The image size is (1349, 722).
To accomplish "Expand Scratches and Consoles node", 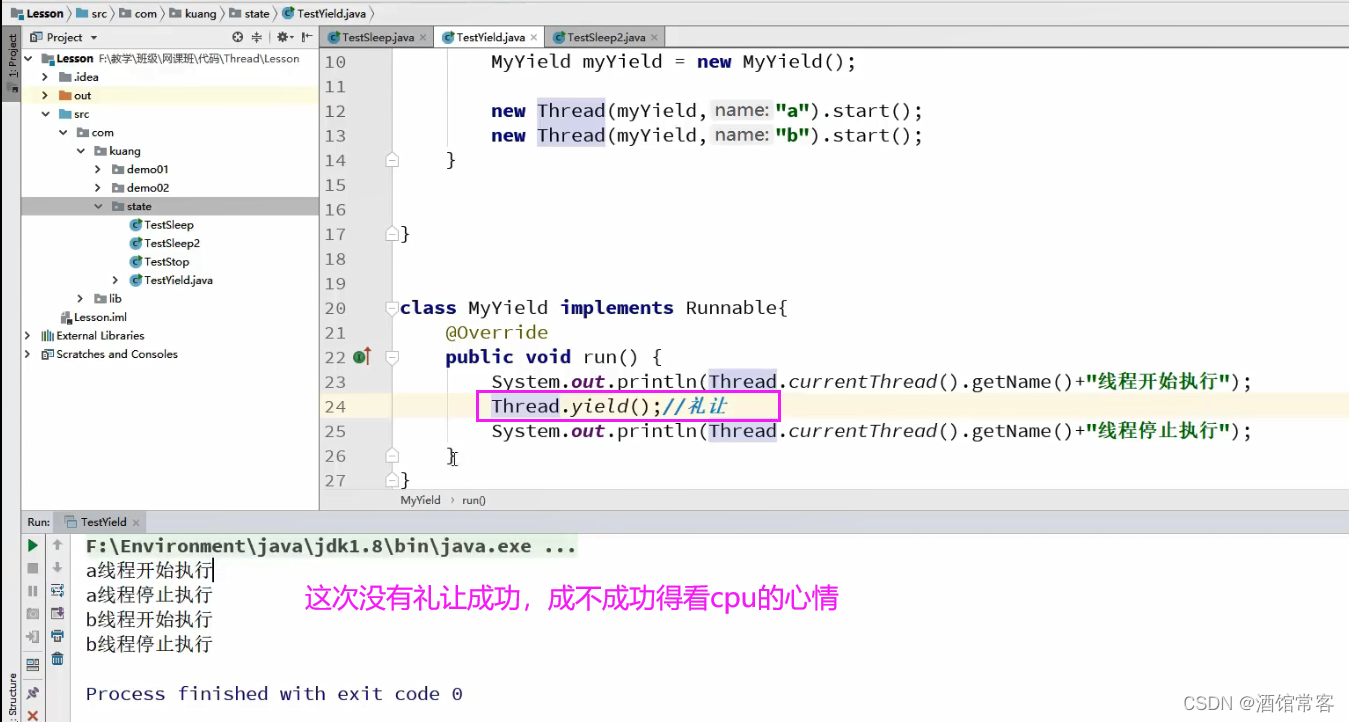I will (x=27, y=354).
